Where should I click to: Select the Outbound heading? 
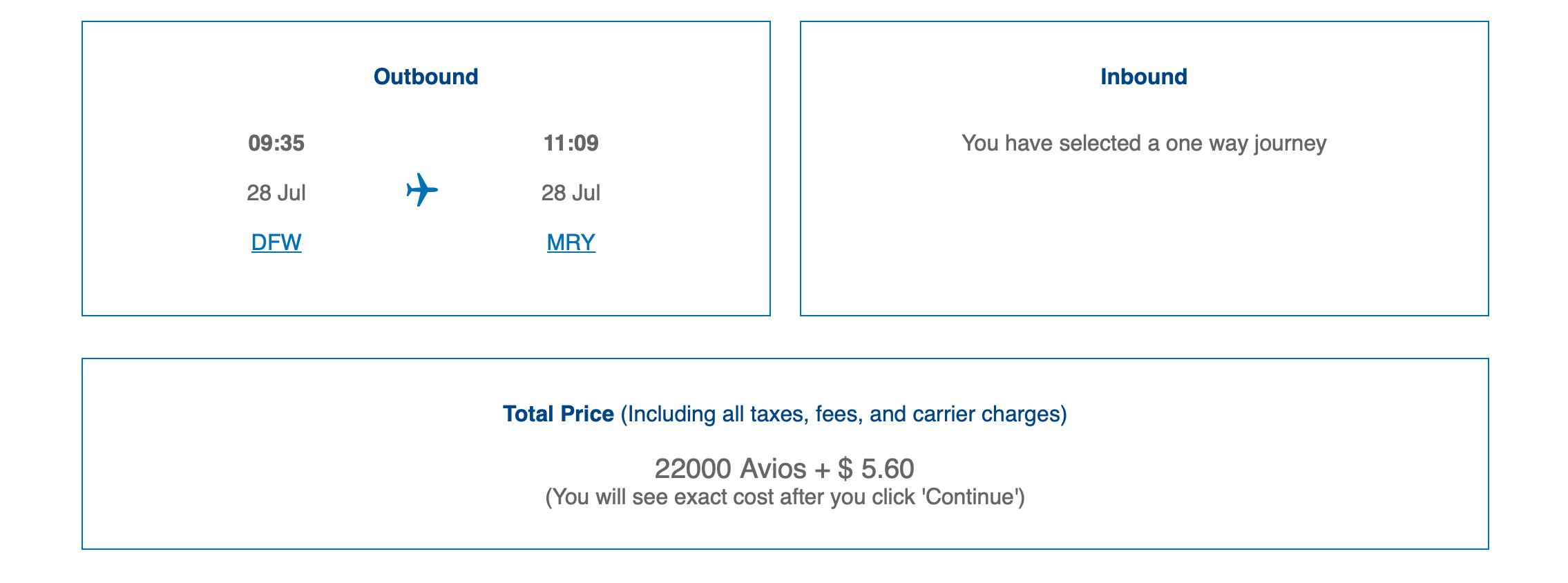point(426,77)
